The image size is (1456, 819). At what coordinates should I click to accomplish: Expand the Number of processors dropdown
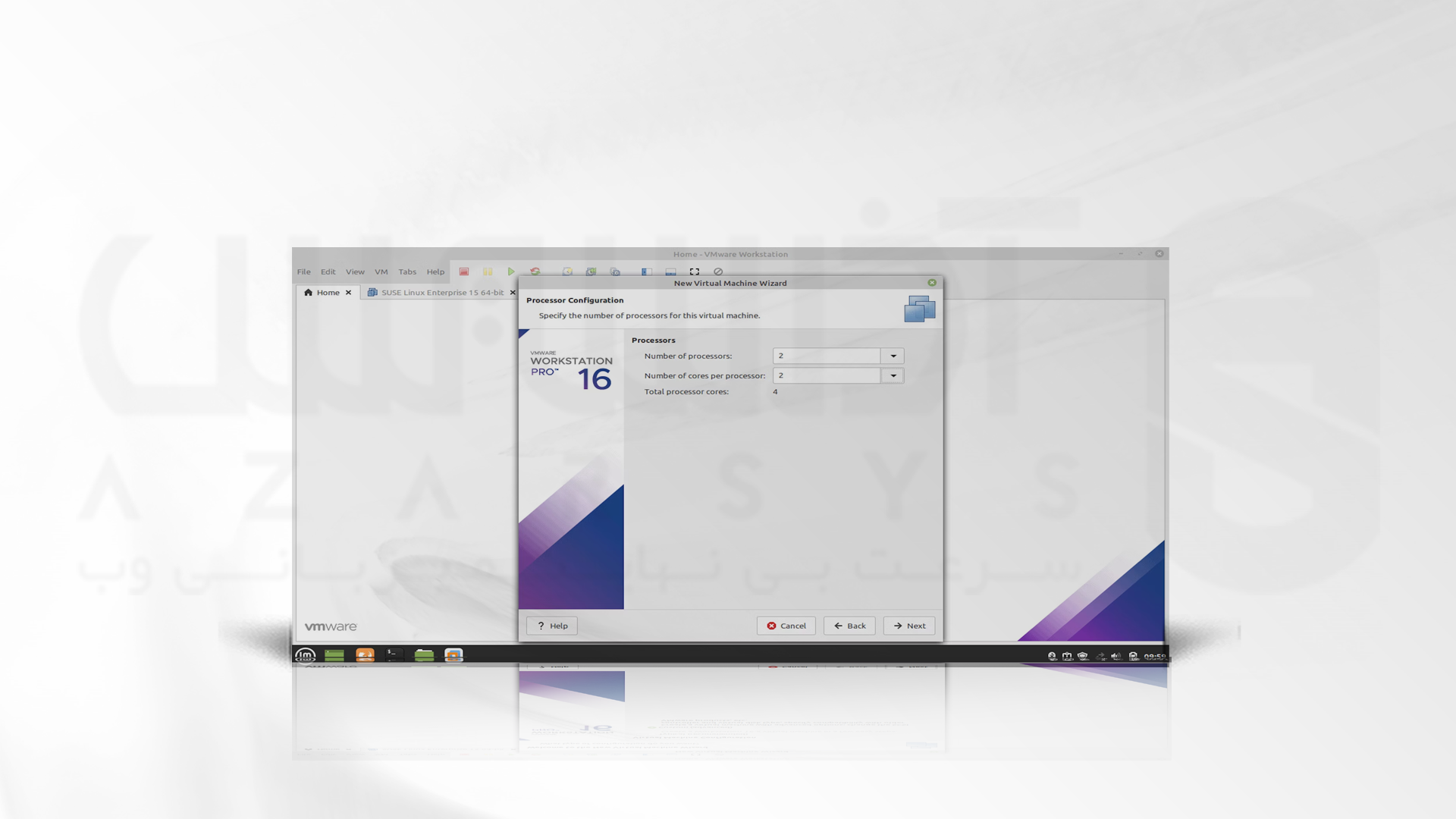(x=893, y=355)
